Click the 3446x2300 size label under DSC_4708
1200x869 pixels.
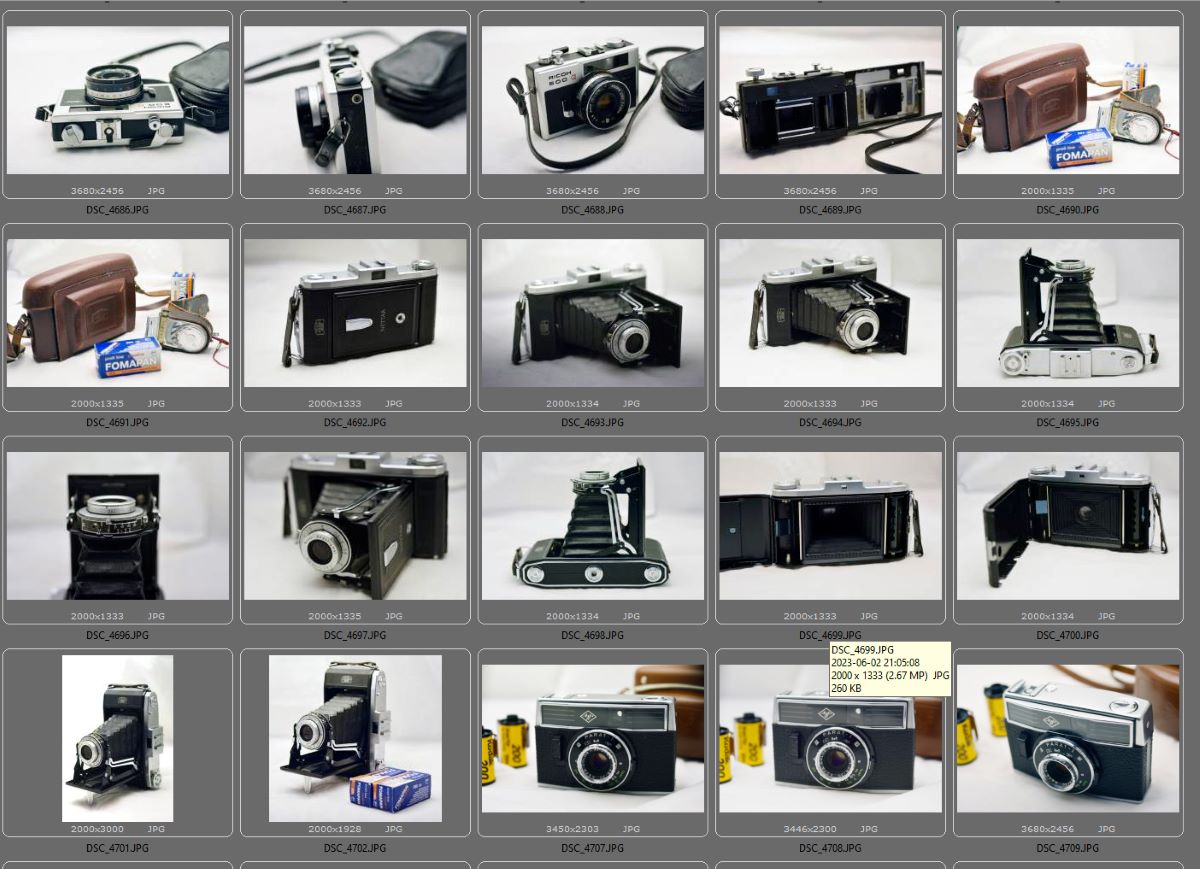[x=810, y=829]
